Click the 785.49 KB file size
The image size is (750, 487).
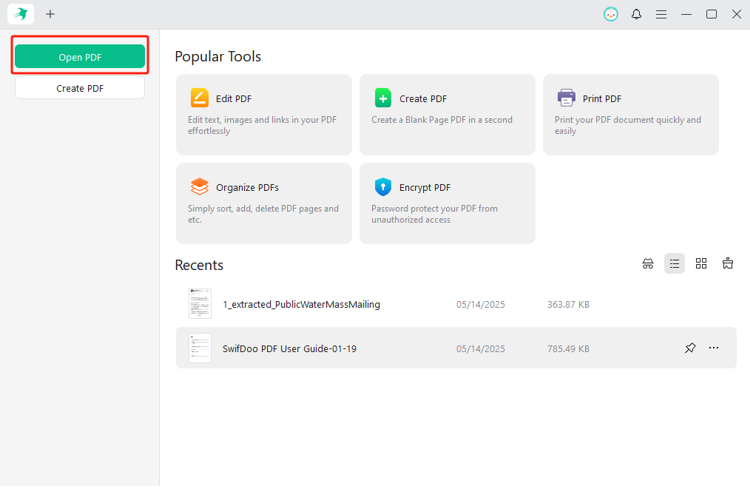point(568,349)
